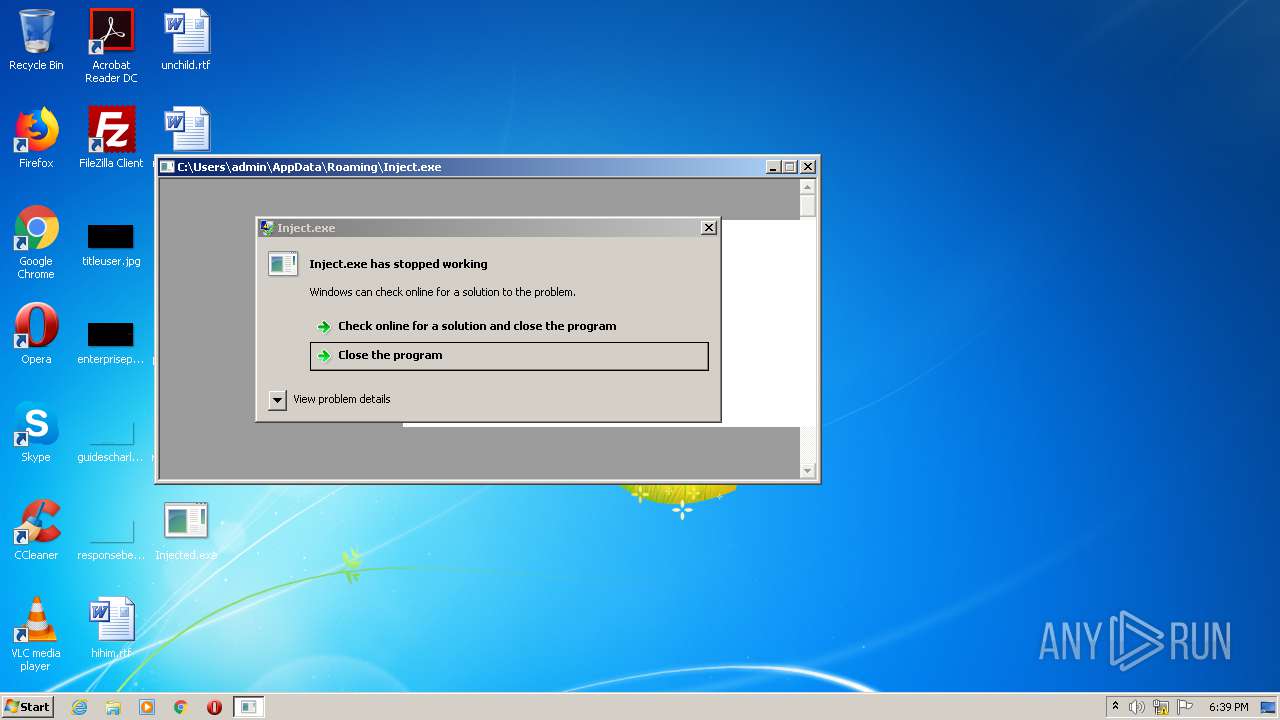
Task: Click the network tray icon
Action: (x=1161, y=707)
